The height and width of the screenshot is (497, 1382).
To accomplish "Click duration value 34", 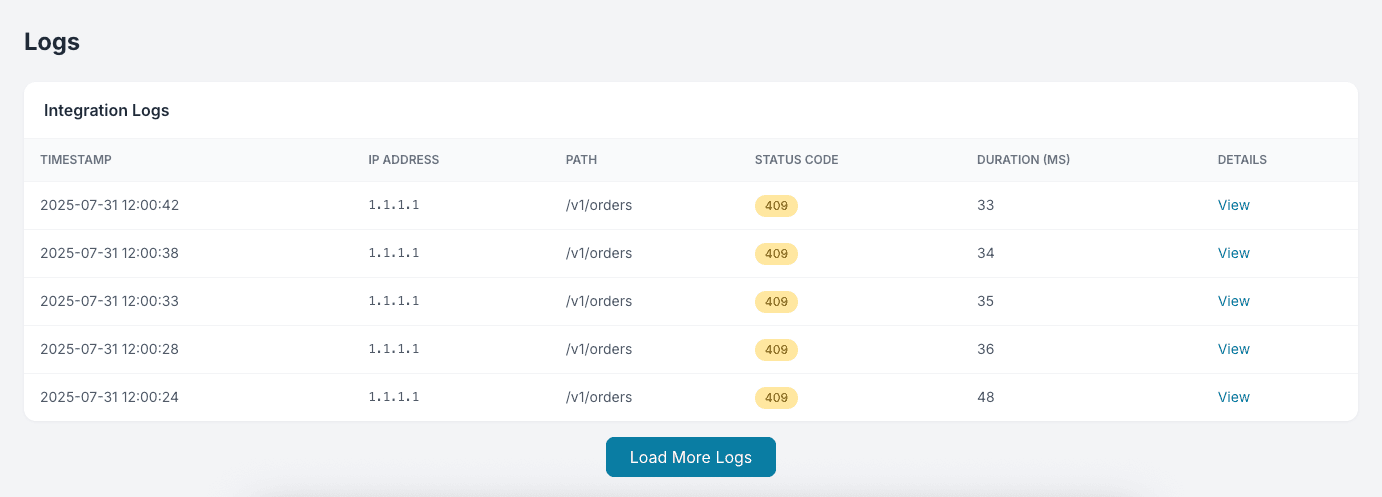I will tap(986, 253).
